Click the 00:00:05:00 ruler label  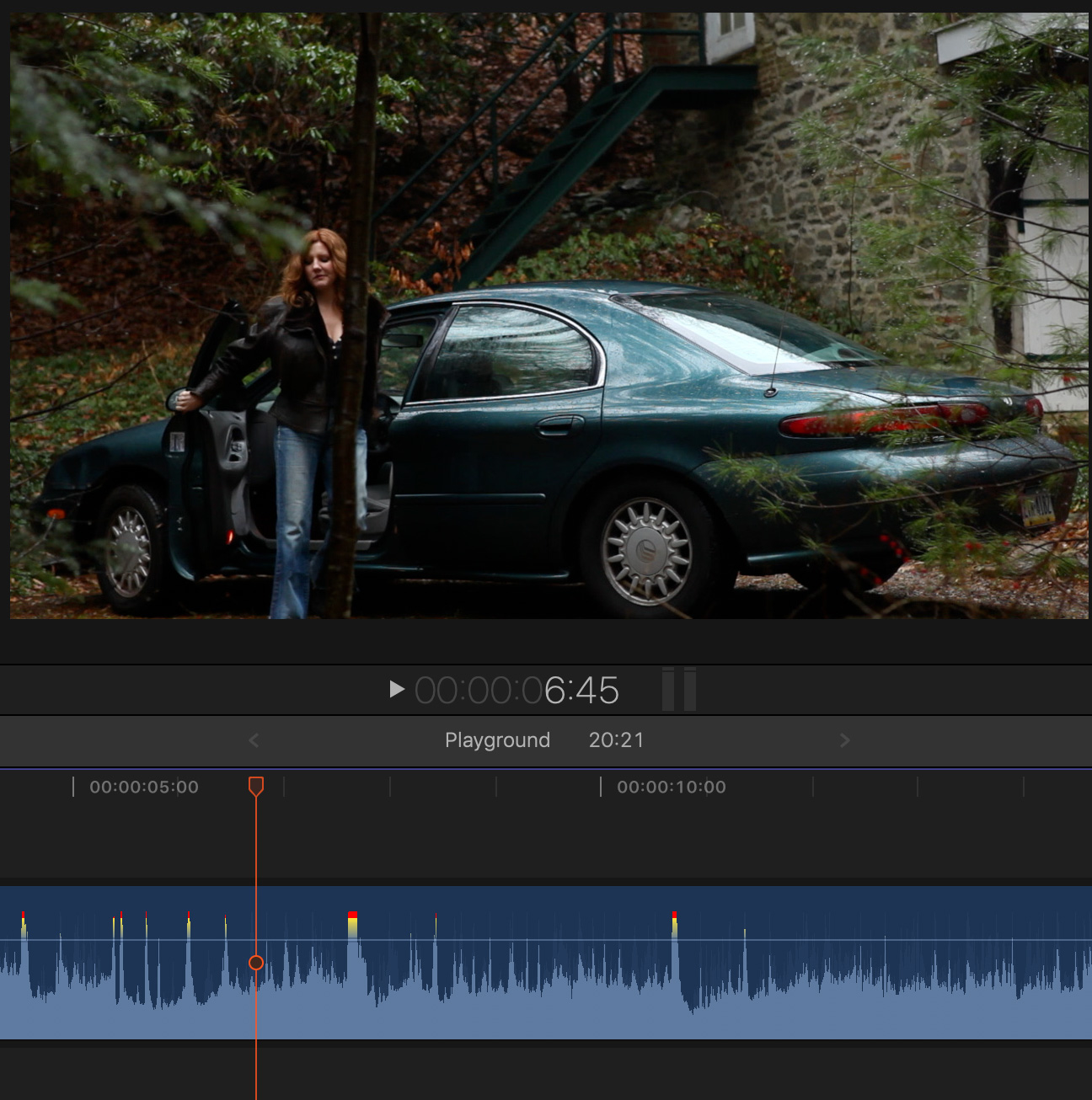pos(144,787)
